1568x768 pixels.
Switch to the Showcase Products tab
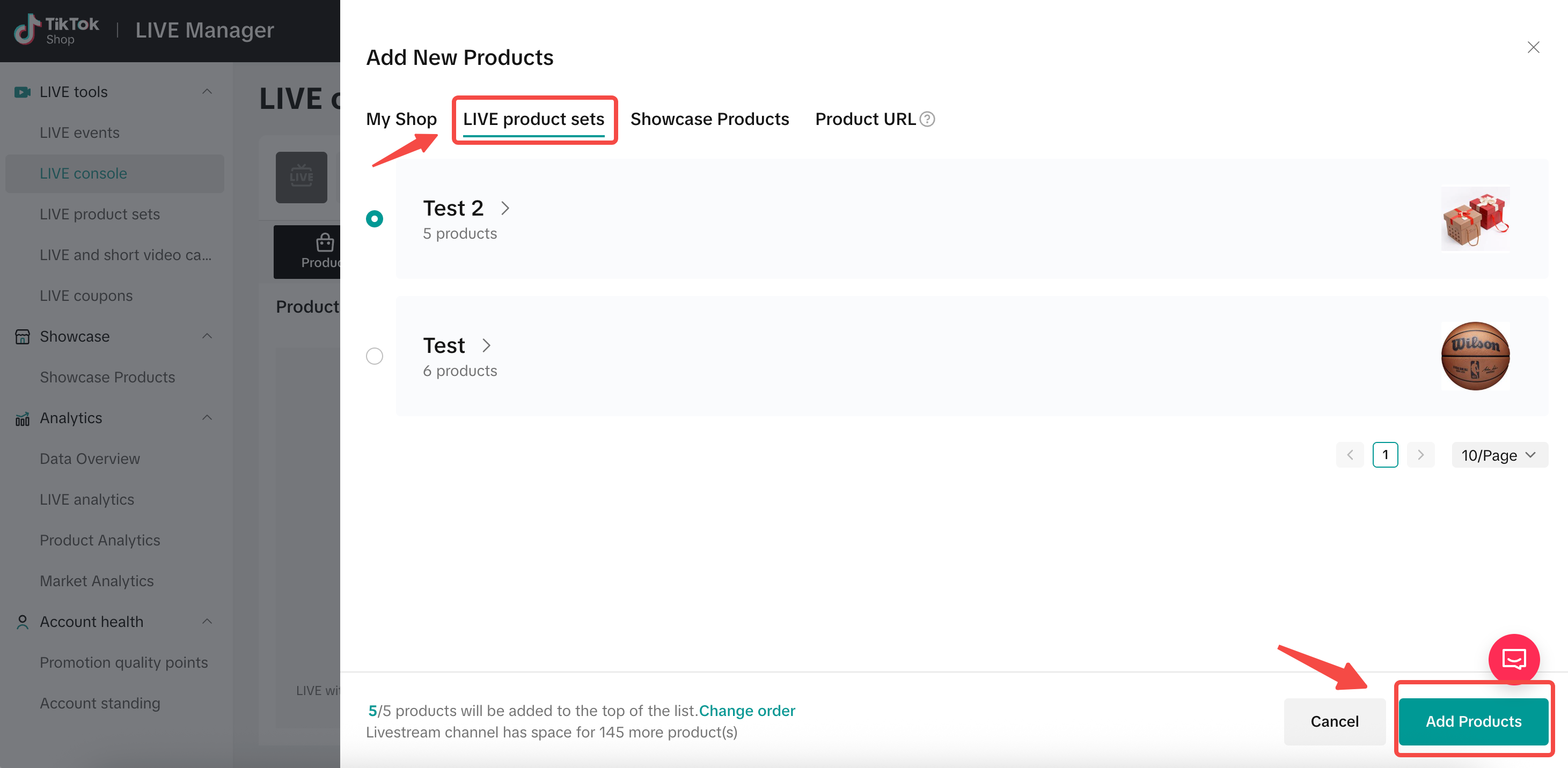pos(710,119)
